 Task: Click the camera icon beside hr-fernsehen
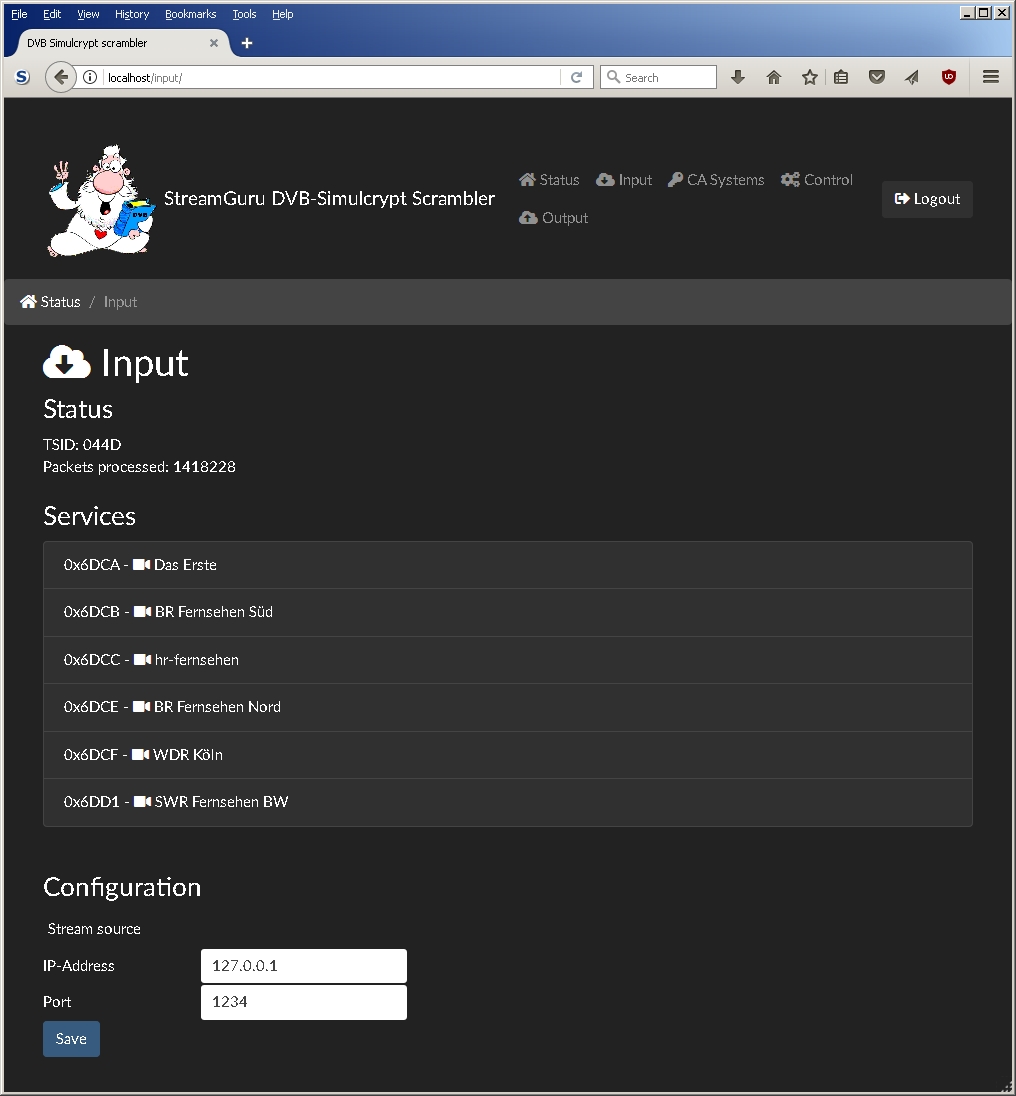coord(143,660)
